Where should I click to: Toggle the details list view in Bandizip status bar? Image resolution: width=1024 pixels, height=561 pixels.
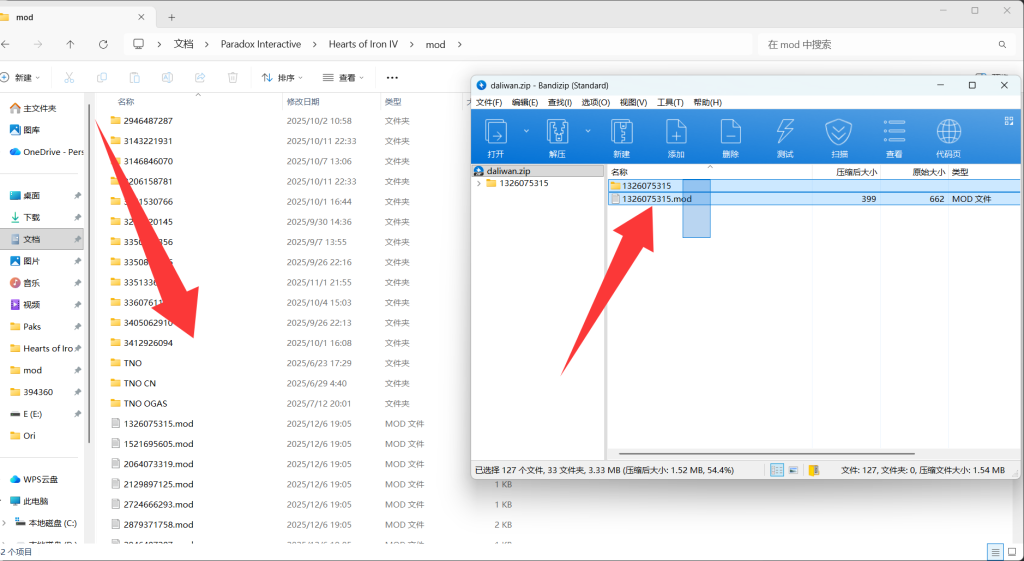coord(777,469)
